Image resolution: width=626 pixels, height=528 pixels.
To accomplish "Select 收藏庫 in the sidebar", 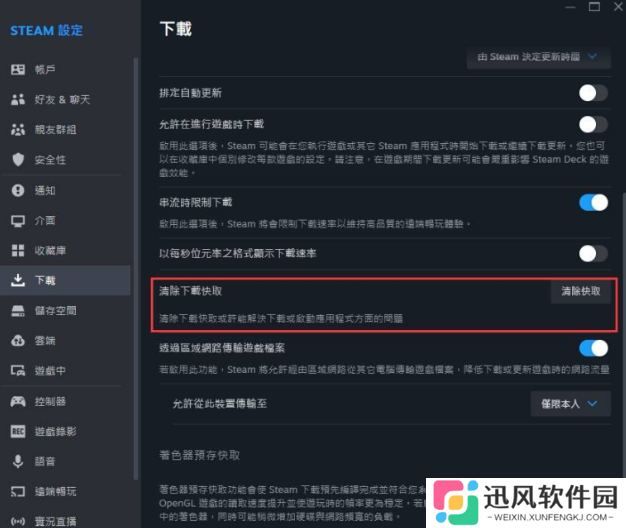I will tap(66, 251).
